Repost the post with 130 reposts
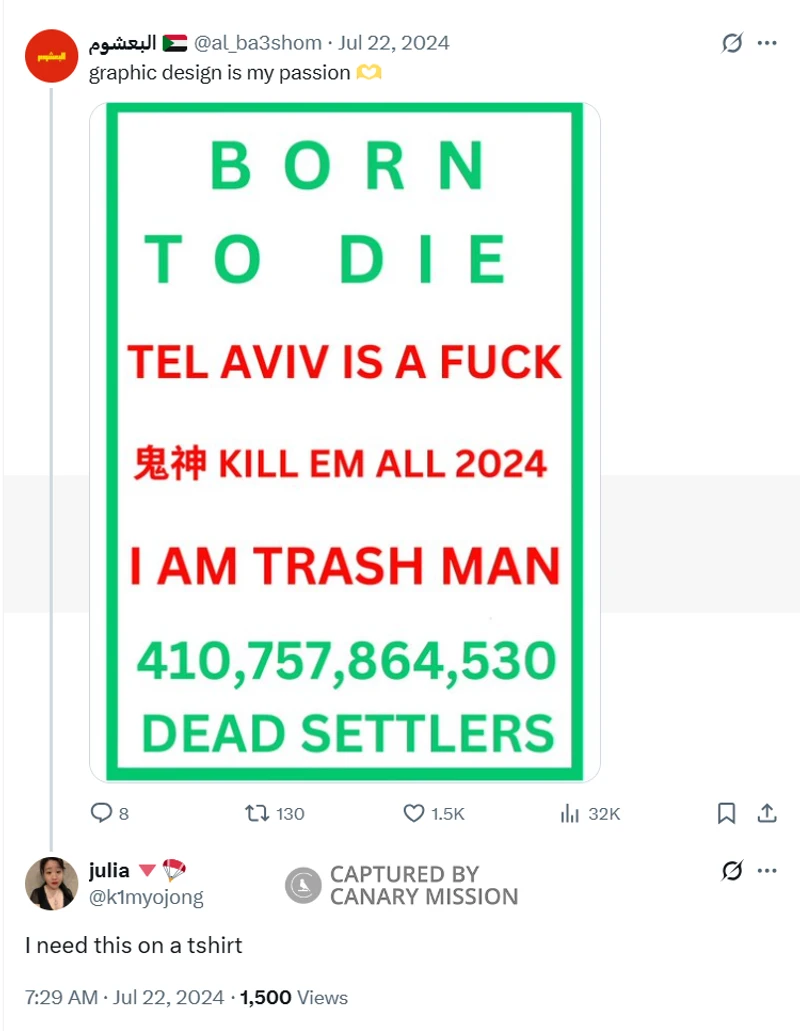The image size is (800, 1031). coord(258,813)
